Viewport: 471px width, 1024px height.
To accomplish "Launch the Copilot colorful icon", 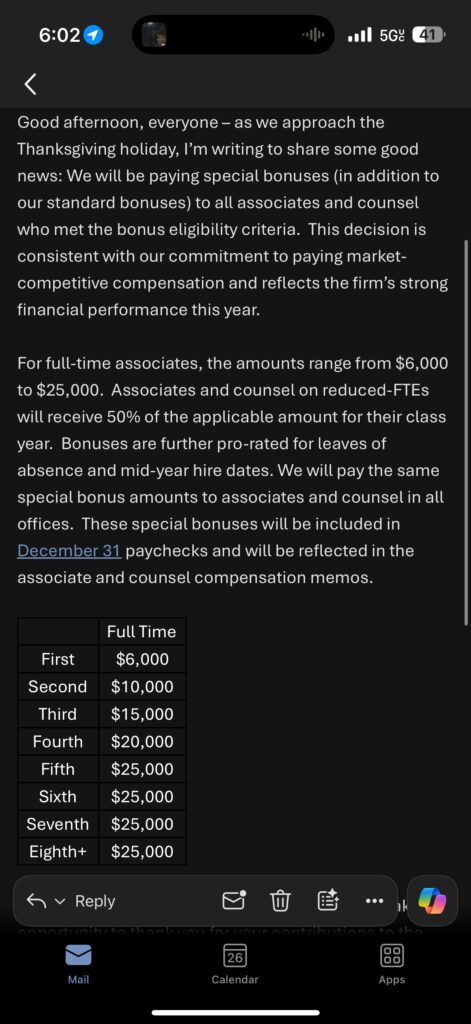I will pyautogui.click(x=432, y=901).
